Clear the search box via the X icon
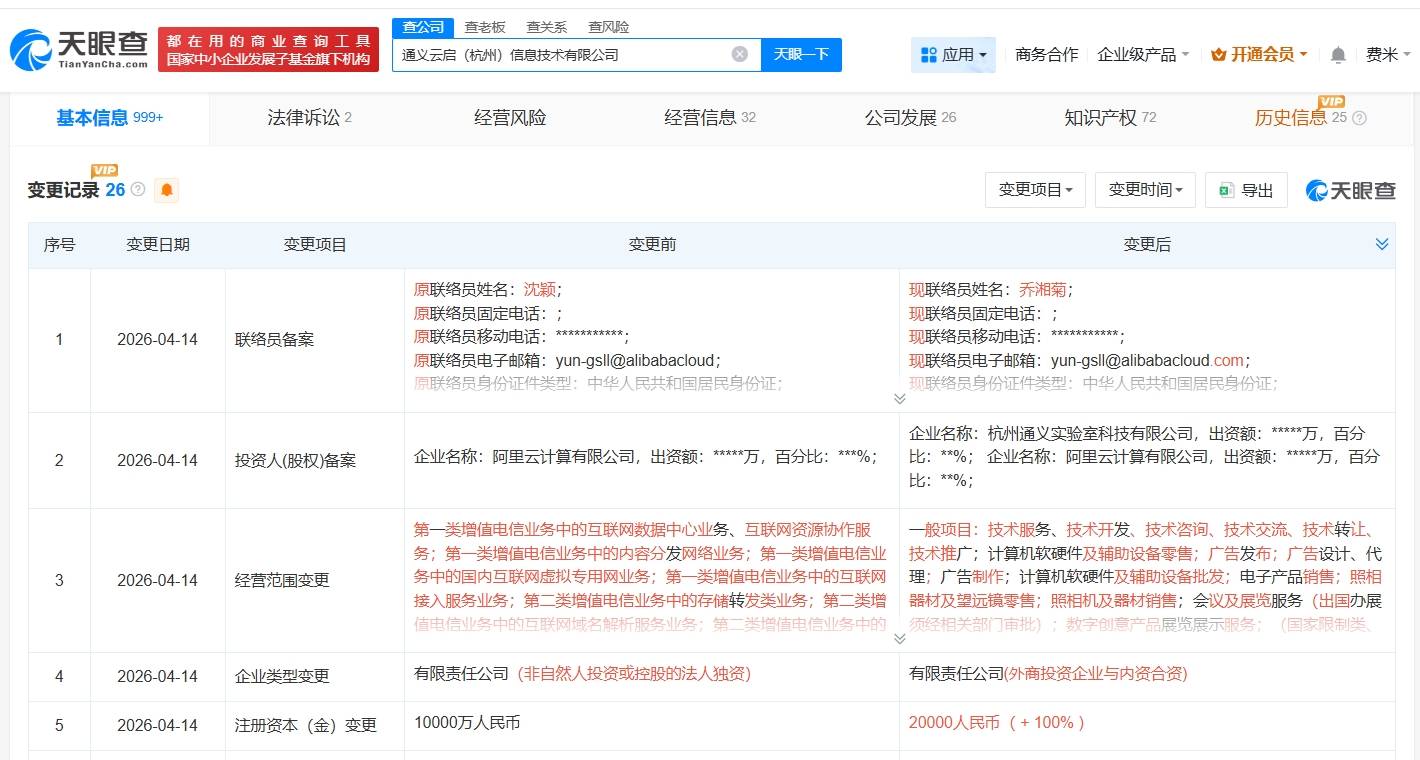1420x760 pixels. coord(739,55)
